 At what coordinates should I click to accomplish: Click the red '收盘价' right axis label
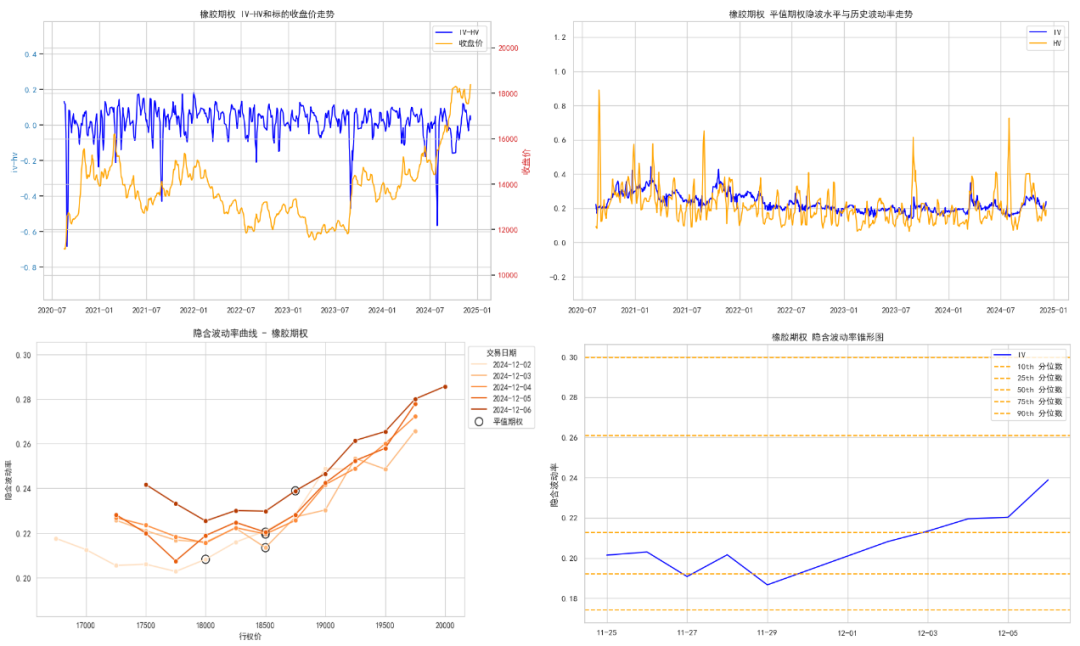526,162
